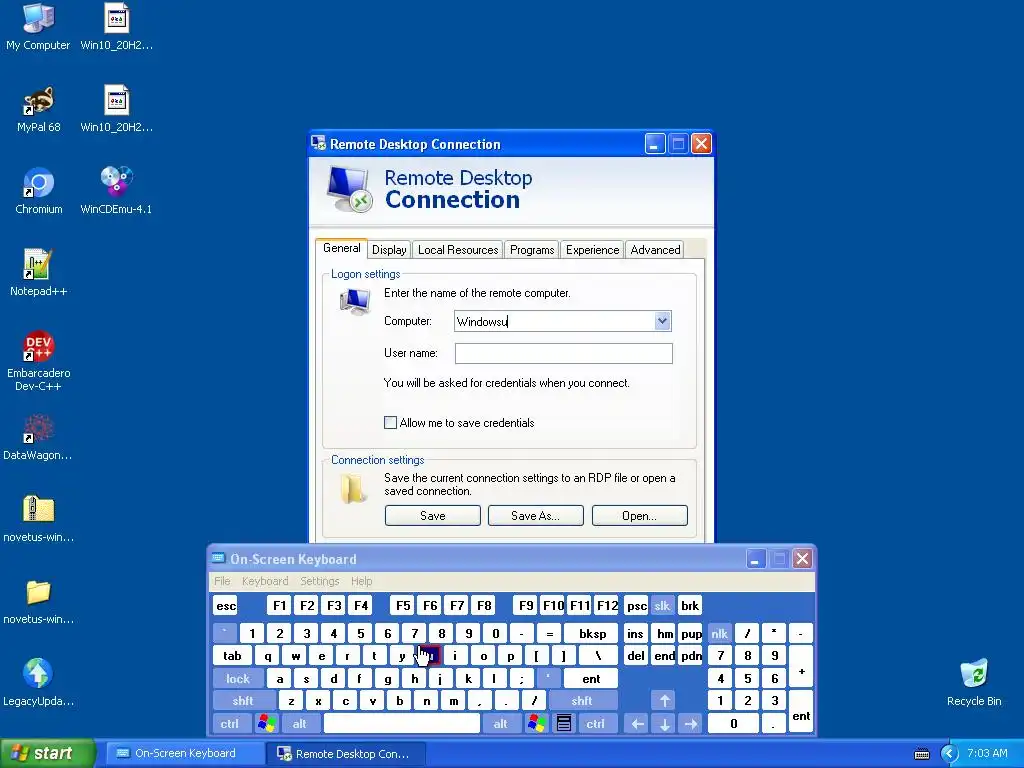Image resolution: width=1024 pixels, height=768 pixels.
Task: Click the application menu key on keyboard
Action: 564,724
